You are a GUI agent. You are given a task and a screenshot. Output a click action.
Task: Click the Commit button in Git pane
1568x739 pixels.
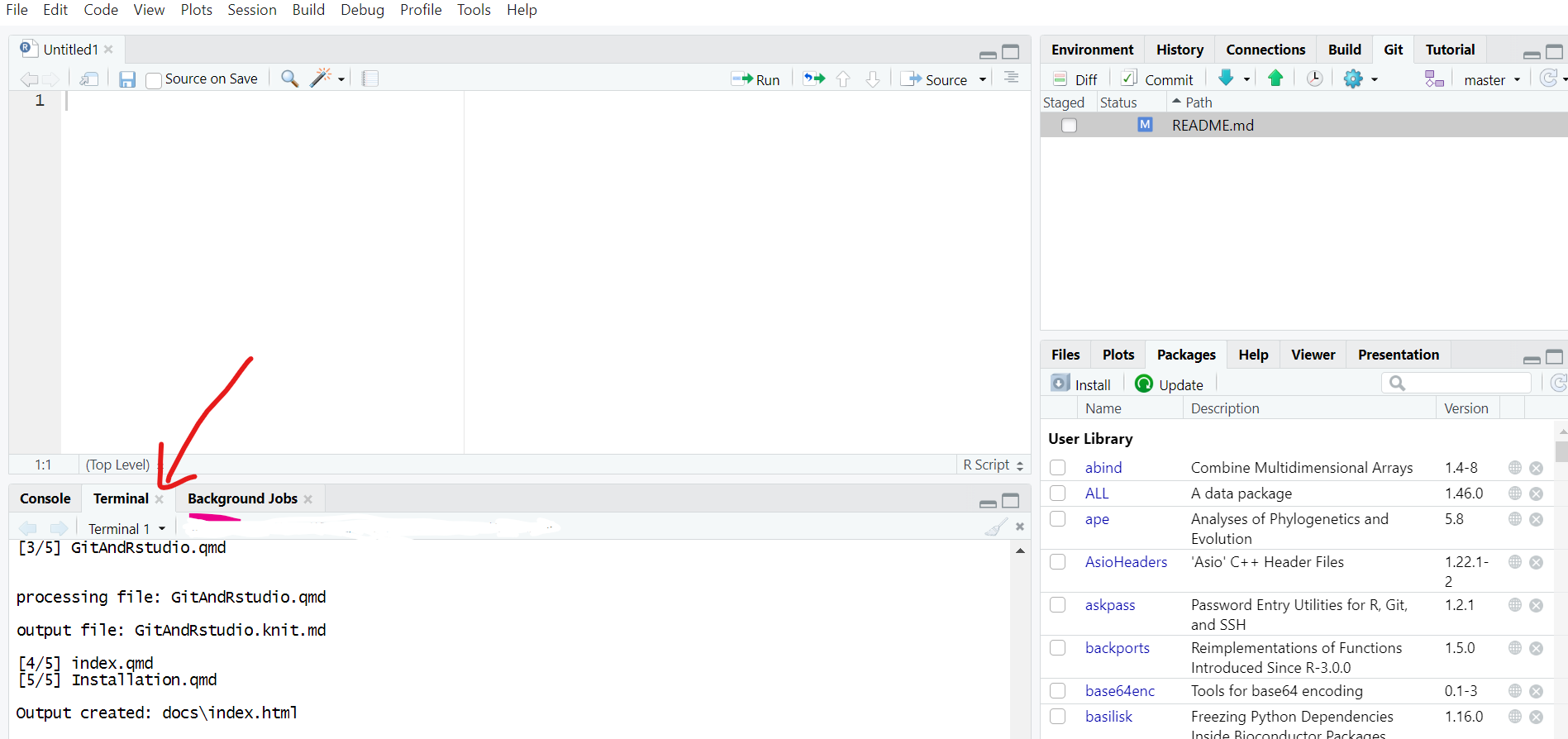pos(1158,79)
